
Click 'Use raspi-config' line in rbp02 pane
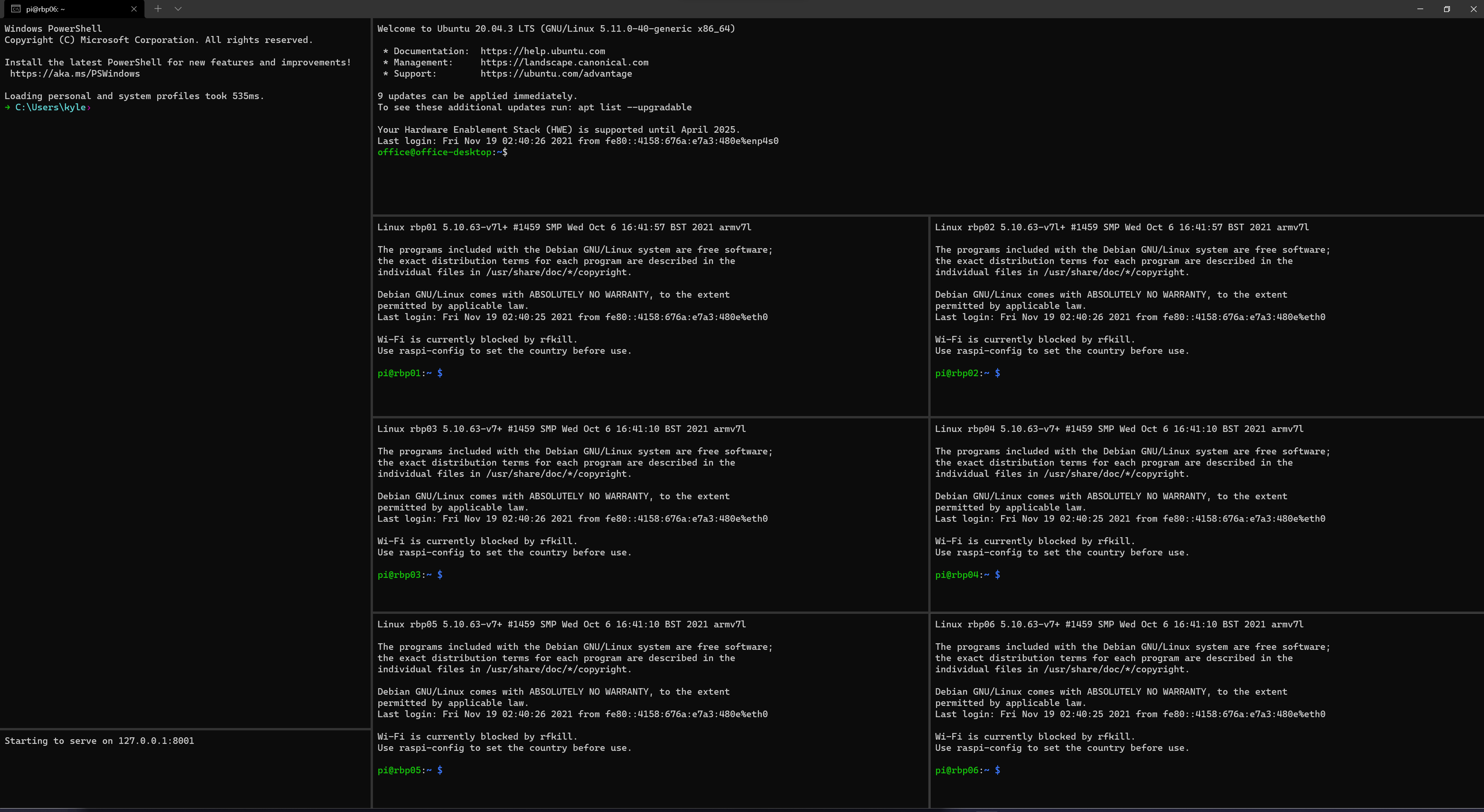1062,351
